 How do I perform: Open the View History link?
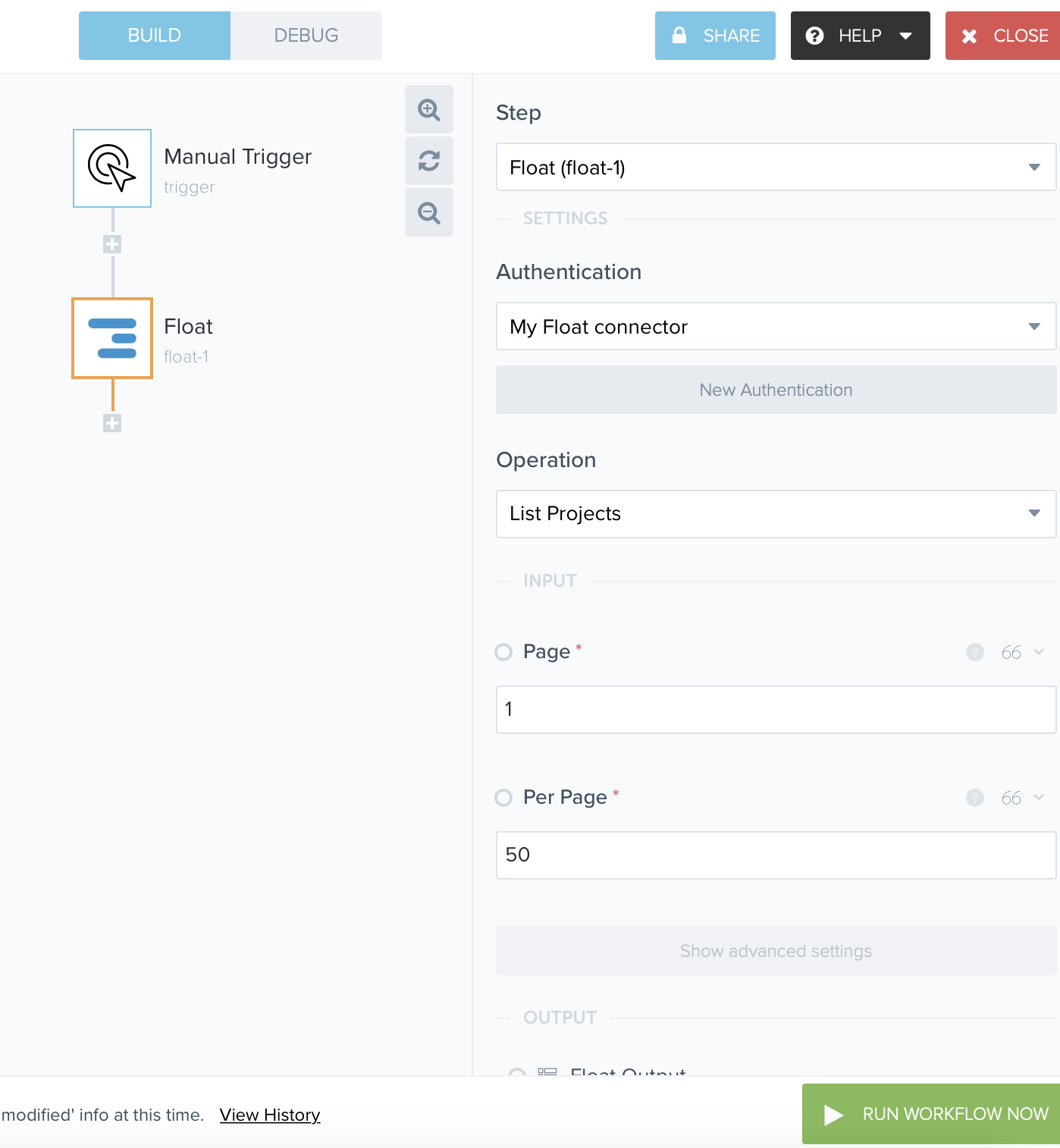270,1115
